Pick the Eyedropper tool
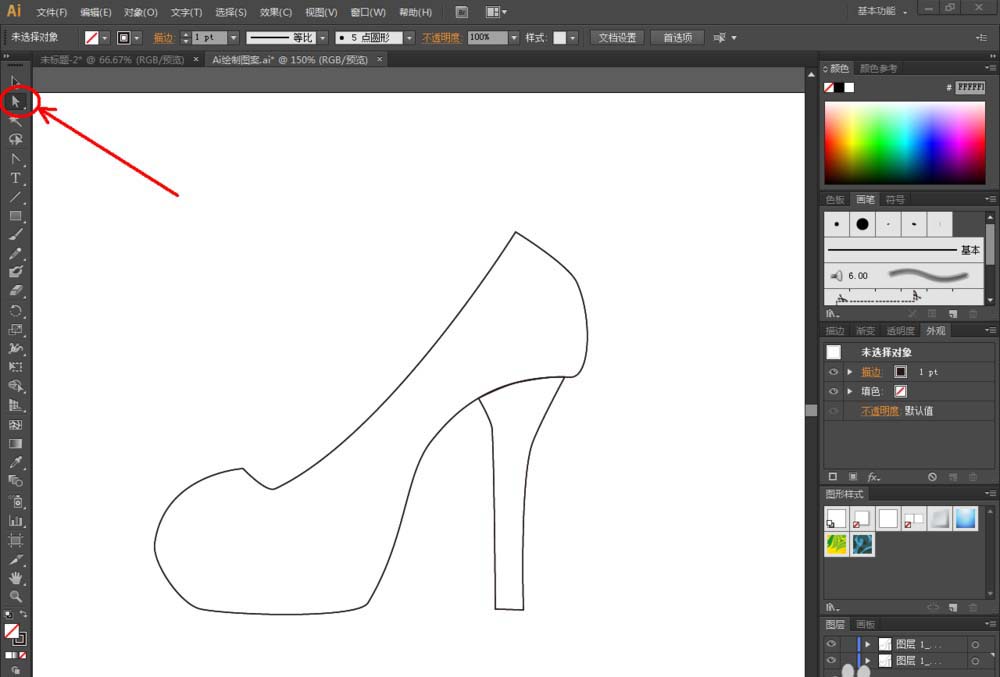 click(x=16, y=463)
